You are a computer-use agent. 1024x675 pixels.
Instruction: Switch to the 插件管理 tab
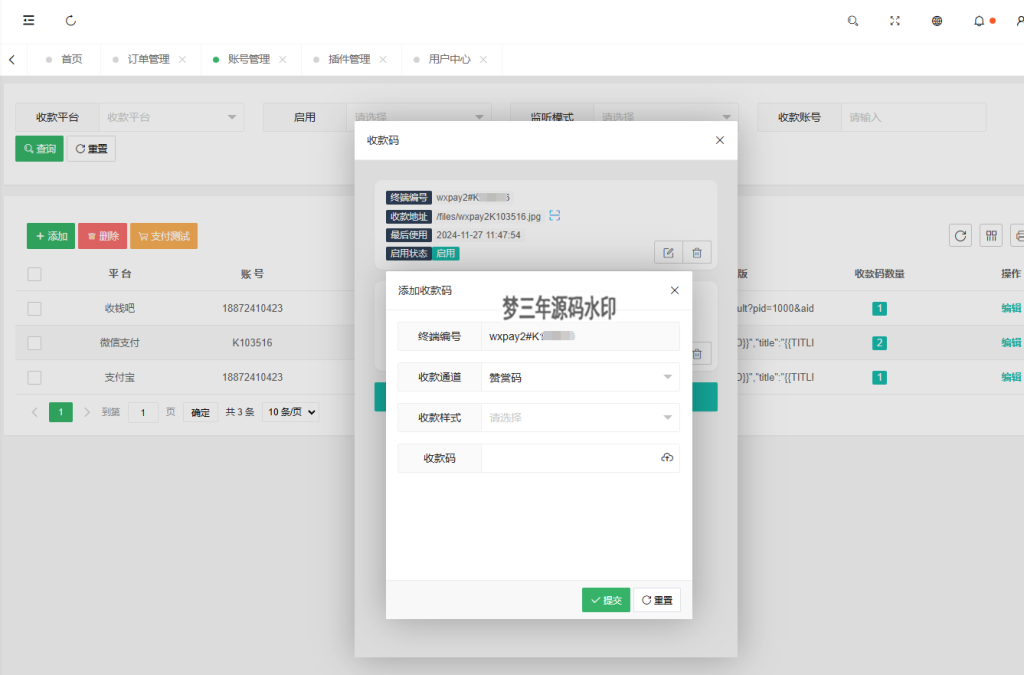(349, 59)
